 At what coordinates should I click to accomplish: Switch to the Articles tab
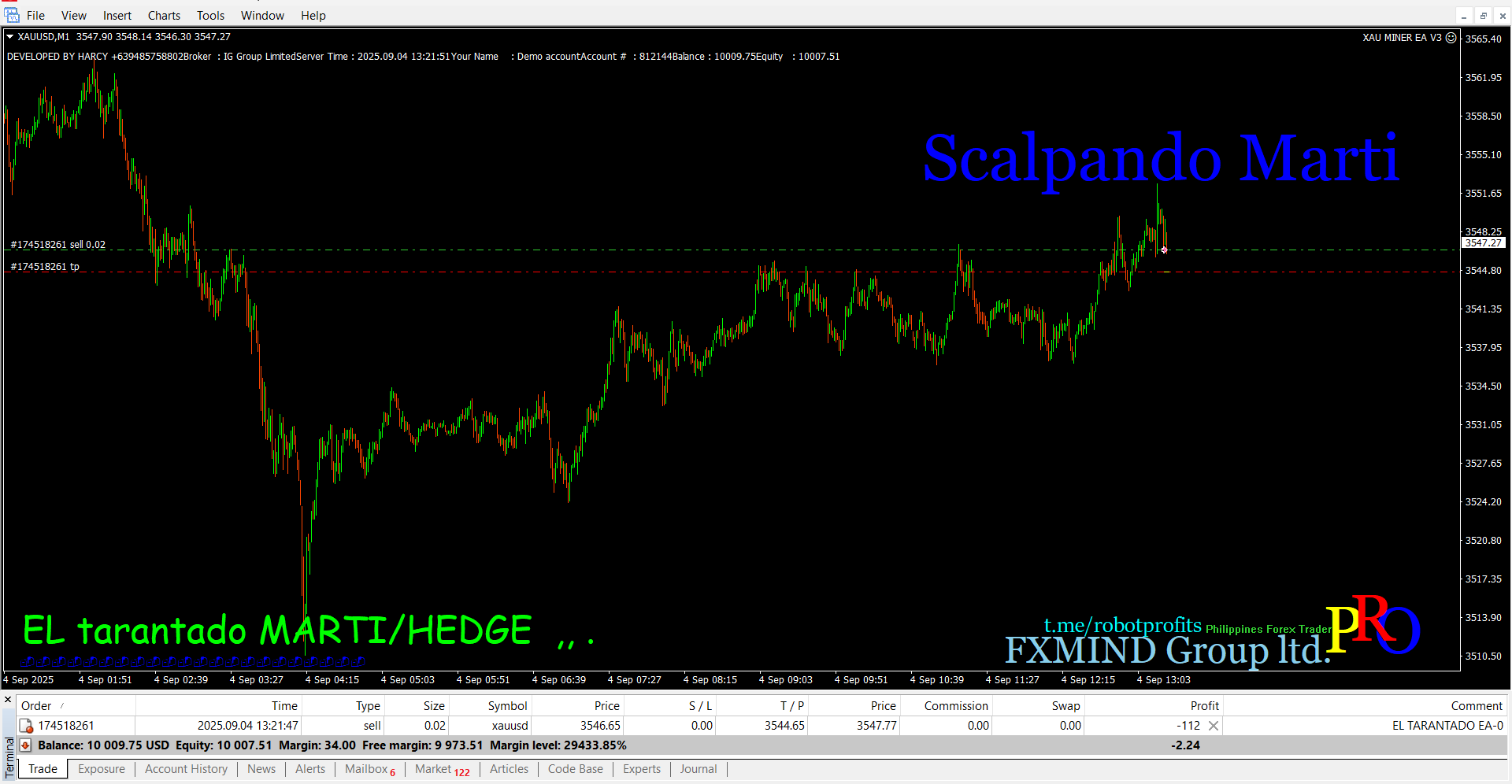tap(510, 769)
